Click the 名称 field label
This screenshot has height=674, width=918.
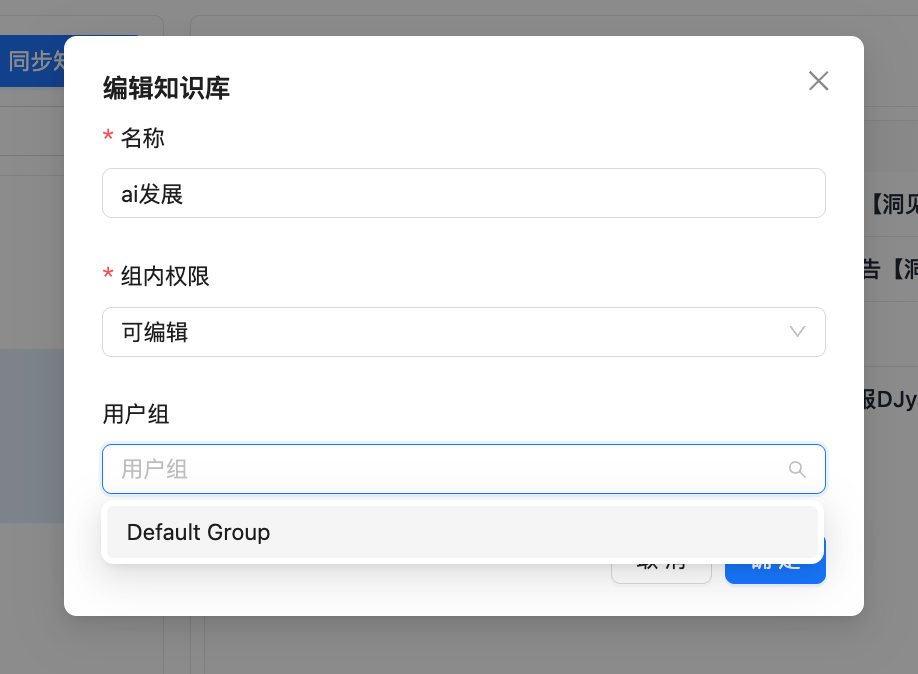click(142, 138)
